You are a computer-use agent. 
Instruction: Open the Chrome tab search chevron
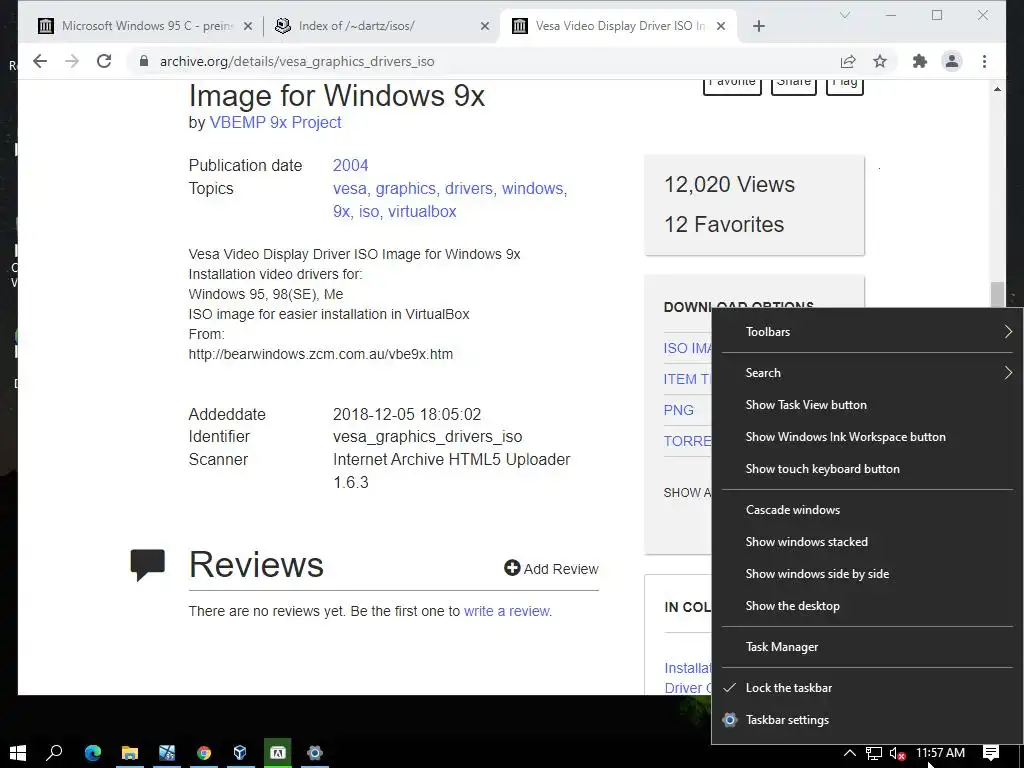[x=844, y=14]
